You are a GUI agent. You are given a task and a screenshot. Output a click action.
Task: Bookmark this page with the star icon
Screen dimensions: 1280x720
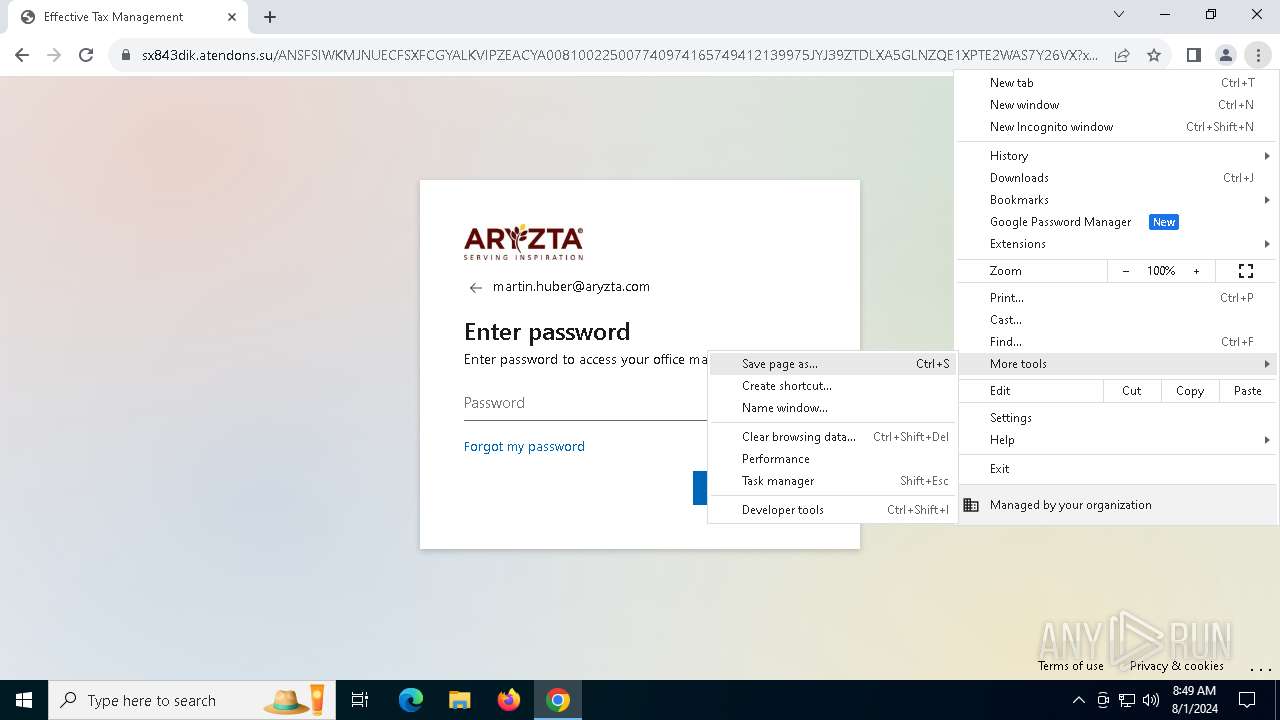coord(1154,55)
